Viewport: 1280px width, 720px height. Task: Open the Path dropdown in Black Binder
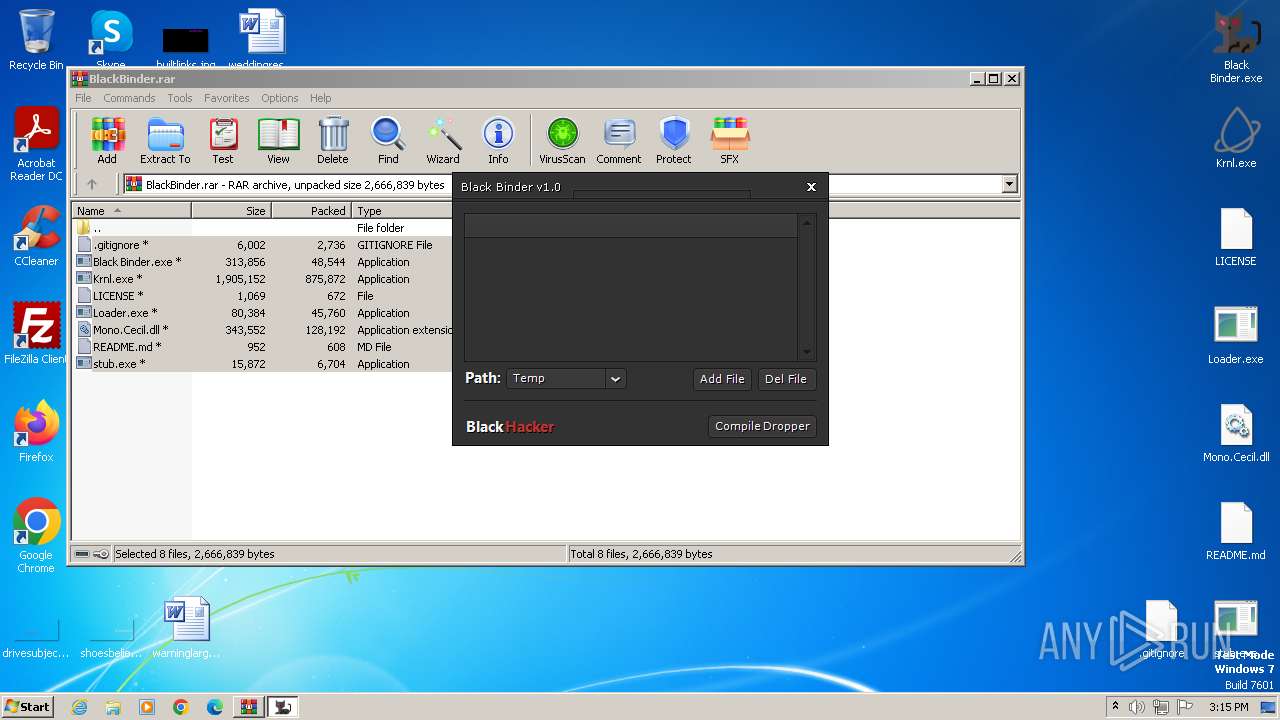(x=616, y=378)
